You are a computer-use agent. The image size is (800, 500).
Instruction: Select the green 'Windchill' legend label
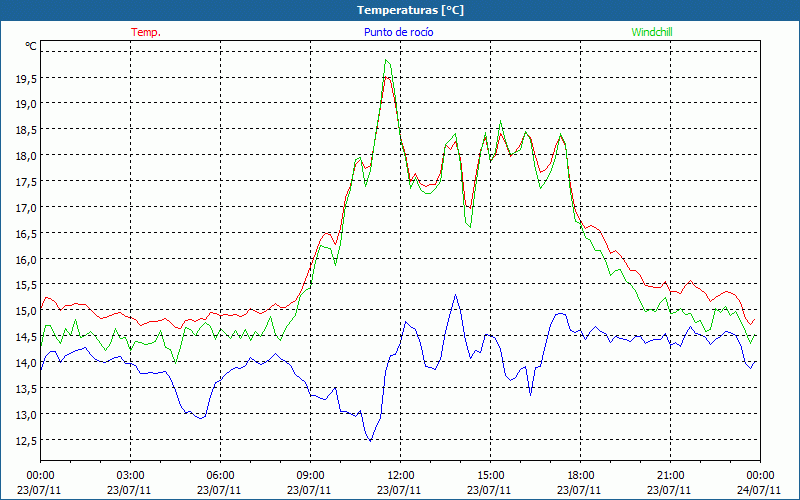[x=652, y=32]
